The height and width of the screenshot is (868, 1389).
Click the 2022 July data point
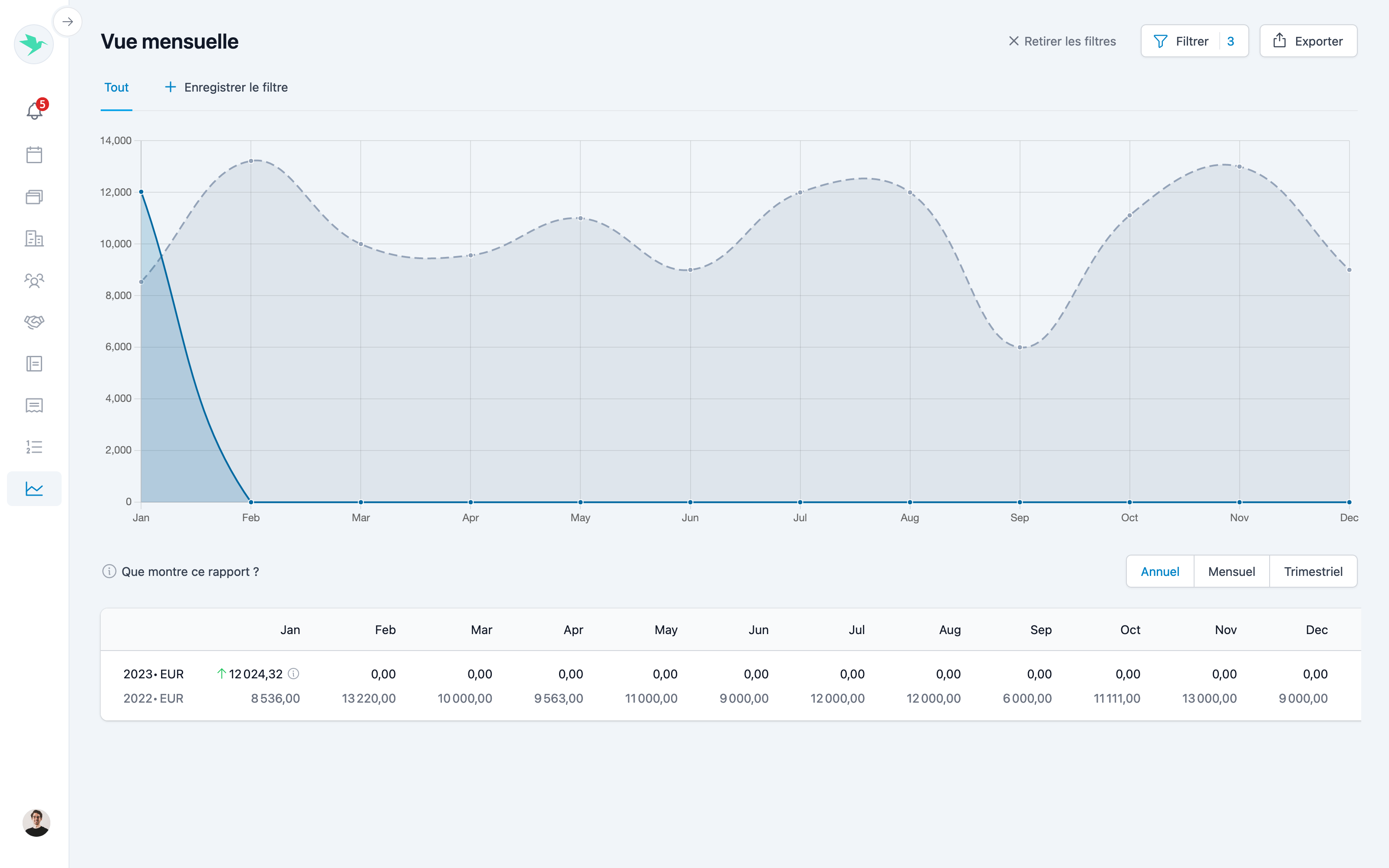[800, 192]
